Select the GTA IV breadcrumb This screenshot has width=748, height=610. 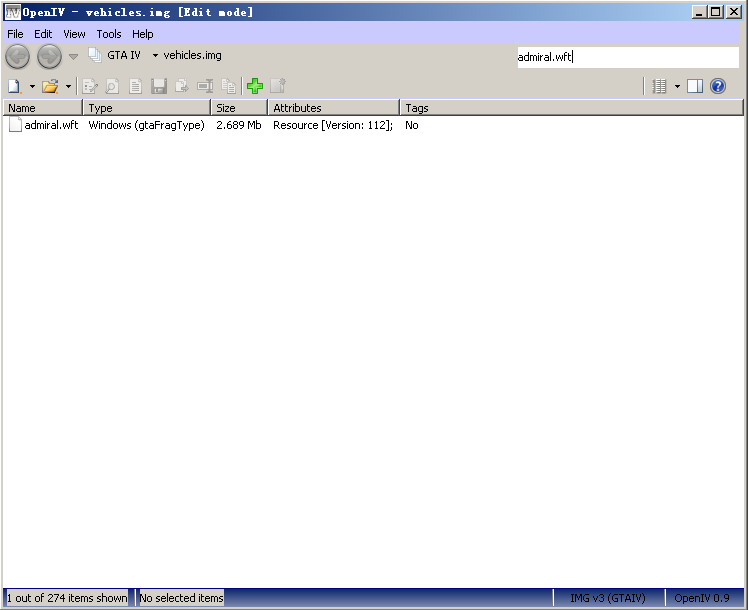pyautogui.click(x=124, y=55)
